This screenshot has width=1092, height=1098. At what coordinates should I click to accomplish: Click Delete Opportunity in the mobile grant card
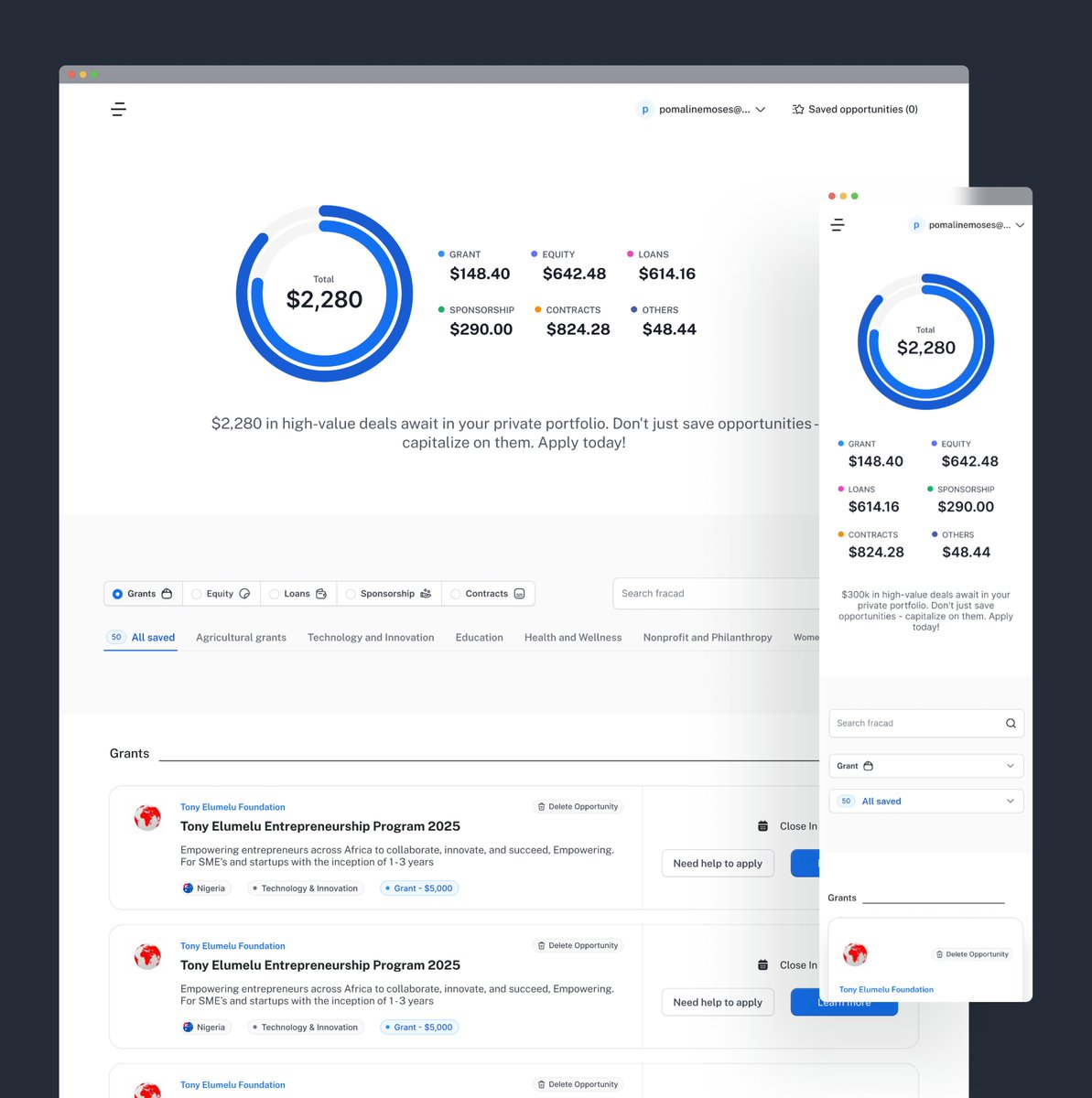coord(972,954)
